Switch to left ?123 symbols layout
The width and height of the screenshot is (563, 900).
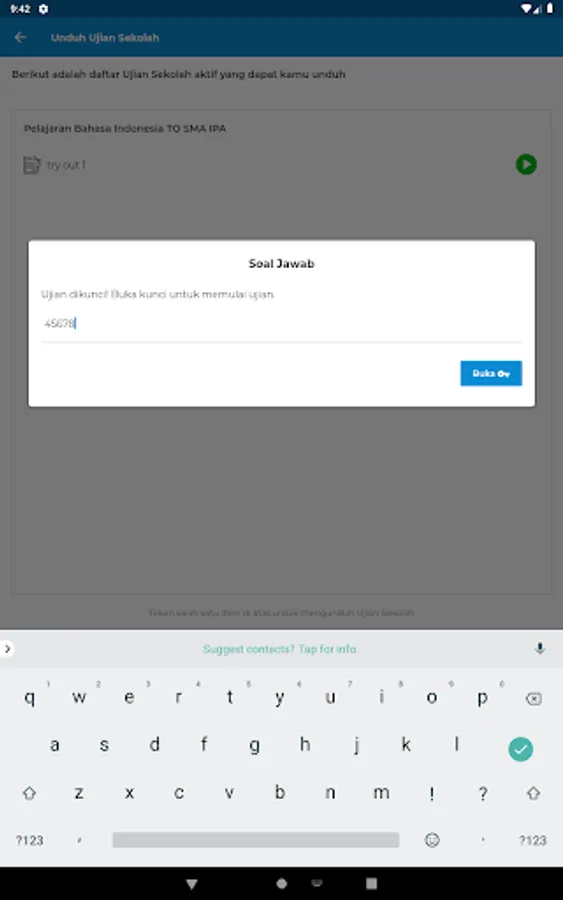(x=29, y=841)
